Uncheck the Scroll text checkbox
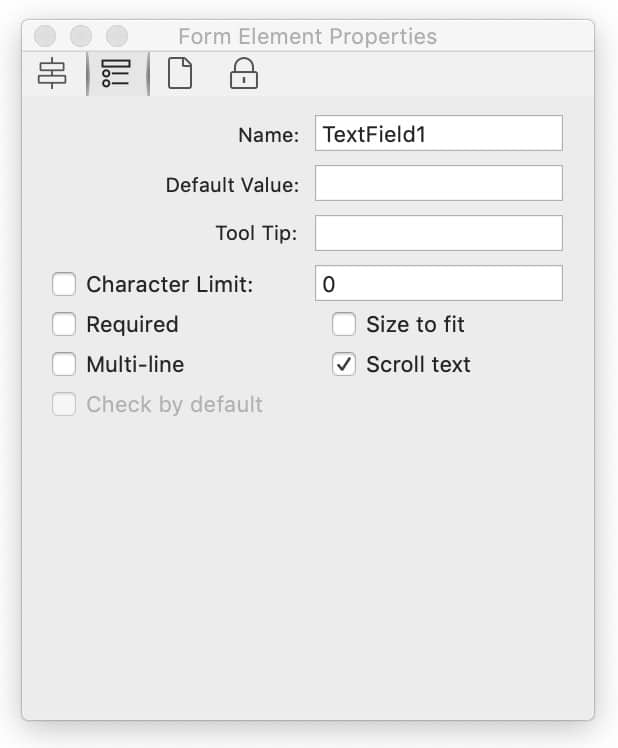 click(x=344, y=365)
